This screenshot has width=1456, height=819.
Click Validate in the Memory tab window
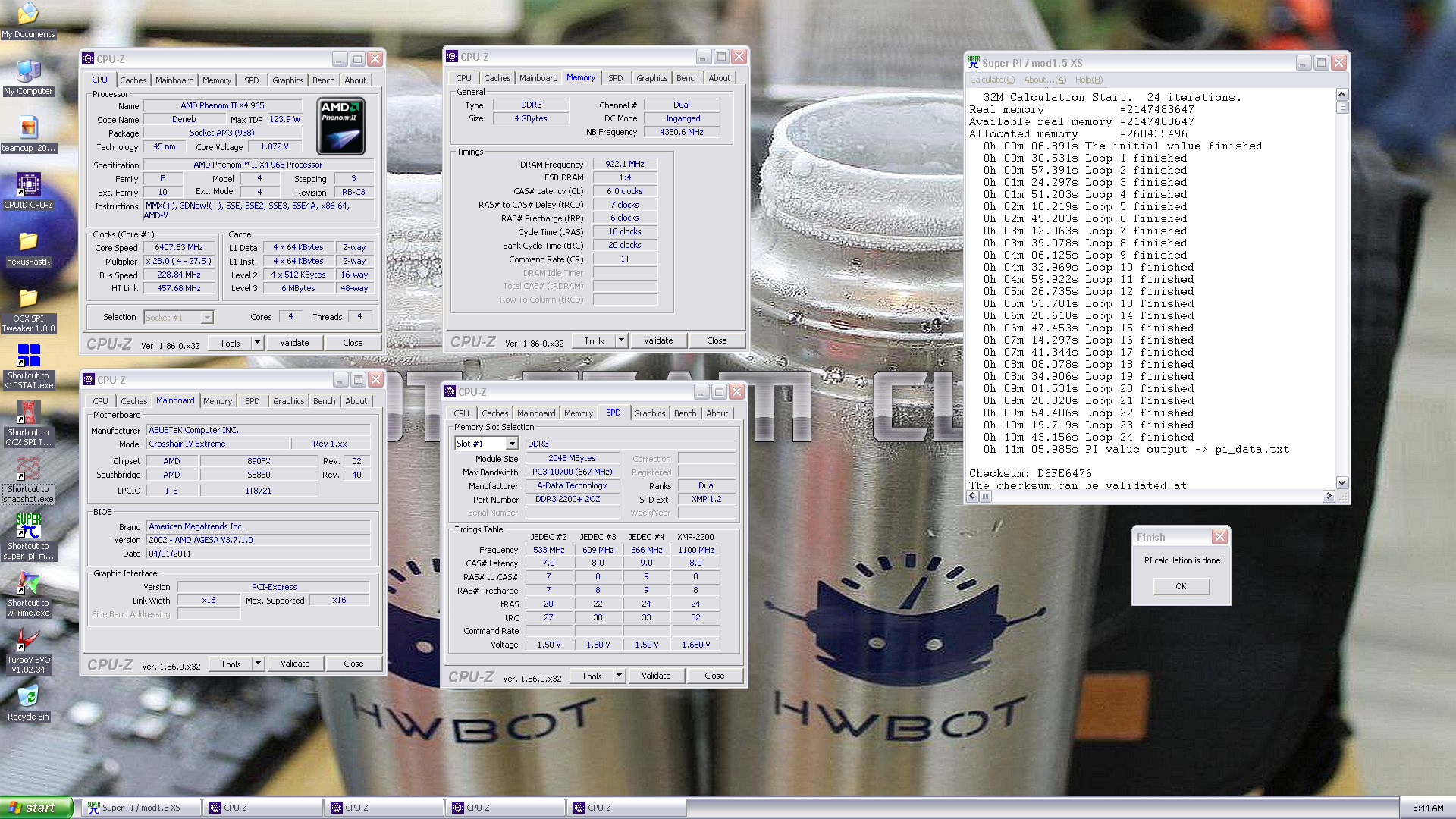point(658,340)
